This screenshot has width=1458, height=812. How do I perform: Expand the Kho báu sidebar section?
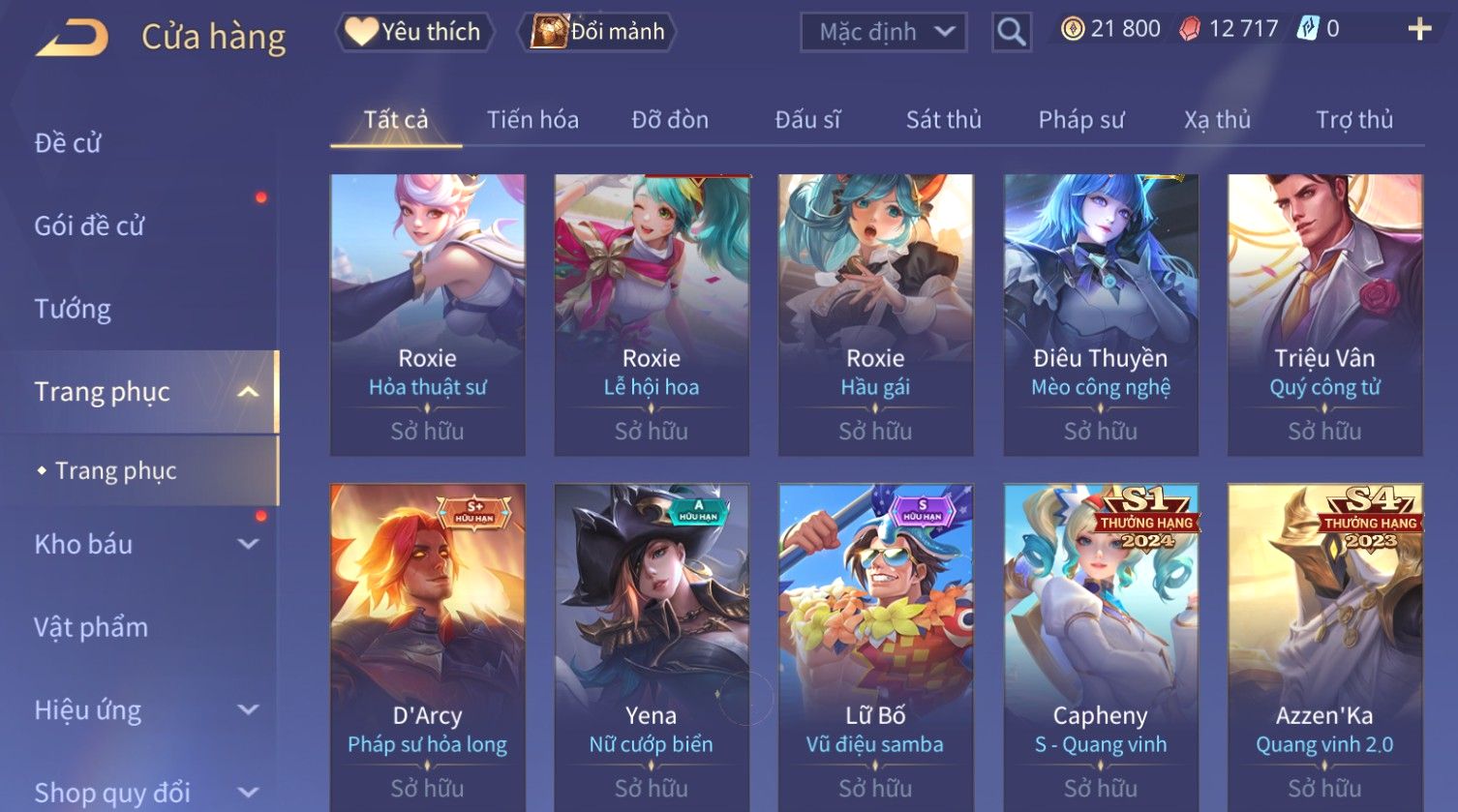click(249, 544)
